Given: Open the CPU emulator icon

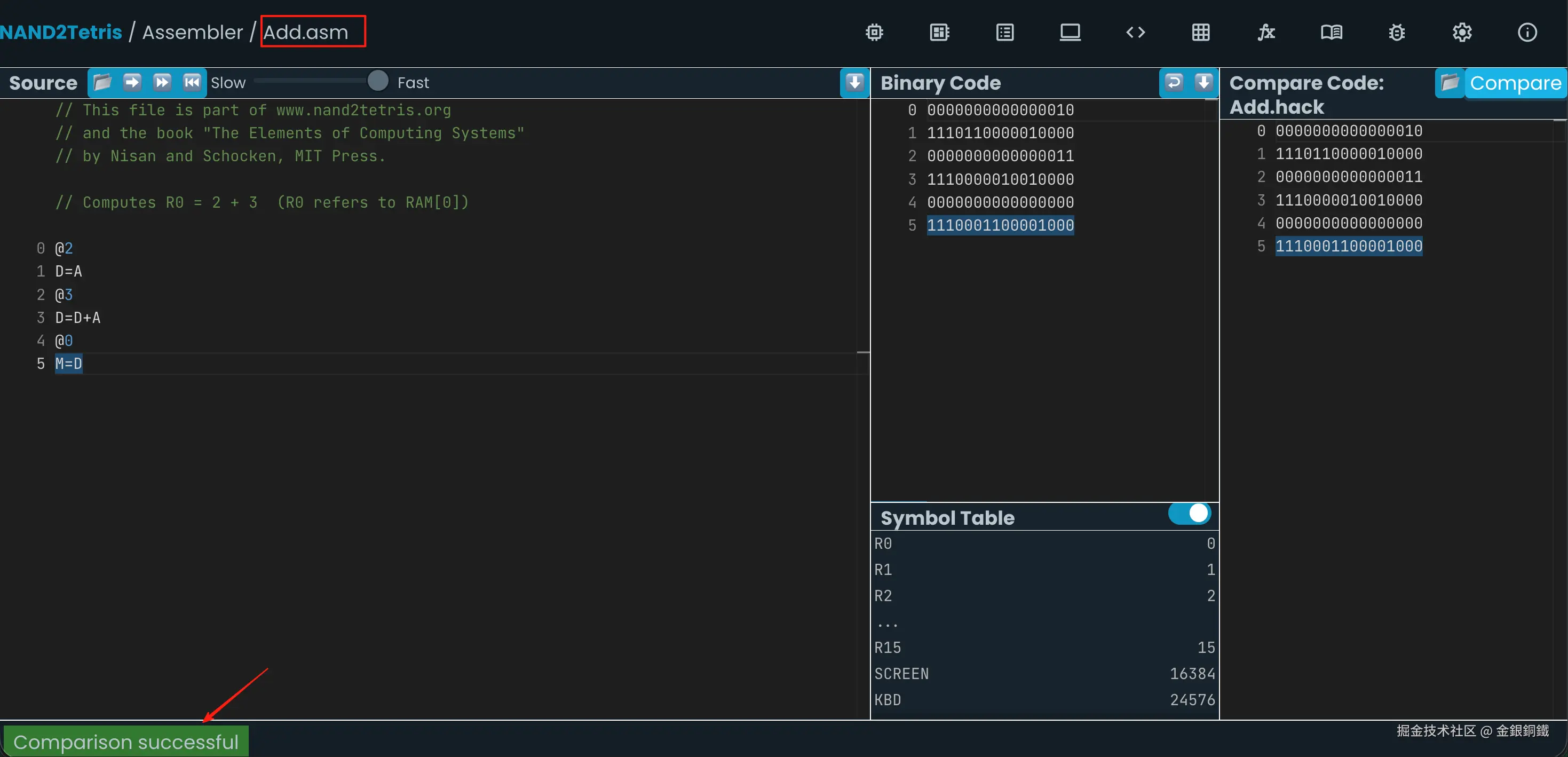Looking at the screenshot, I should pos(939,32).
